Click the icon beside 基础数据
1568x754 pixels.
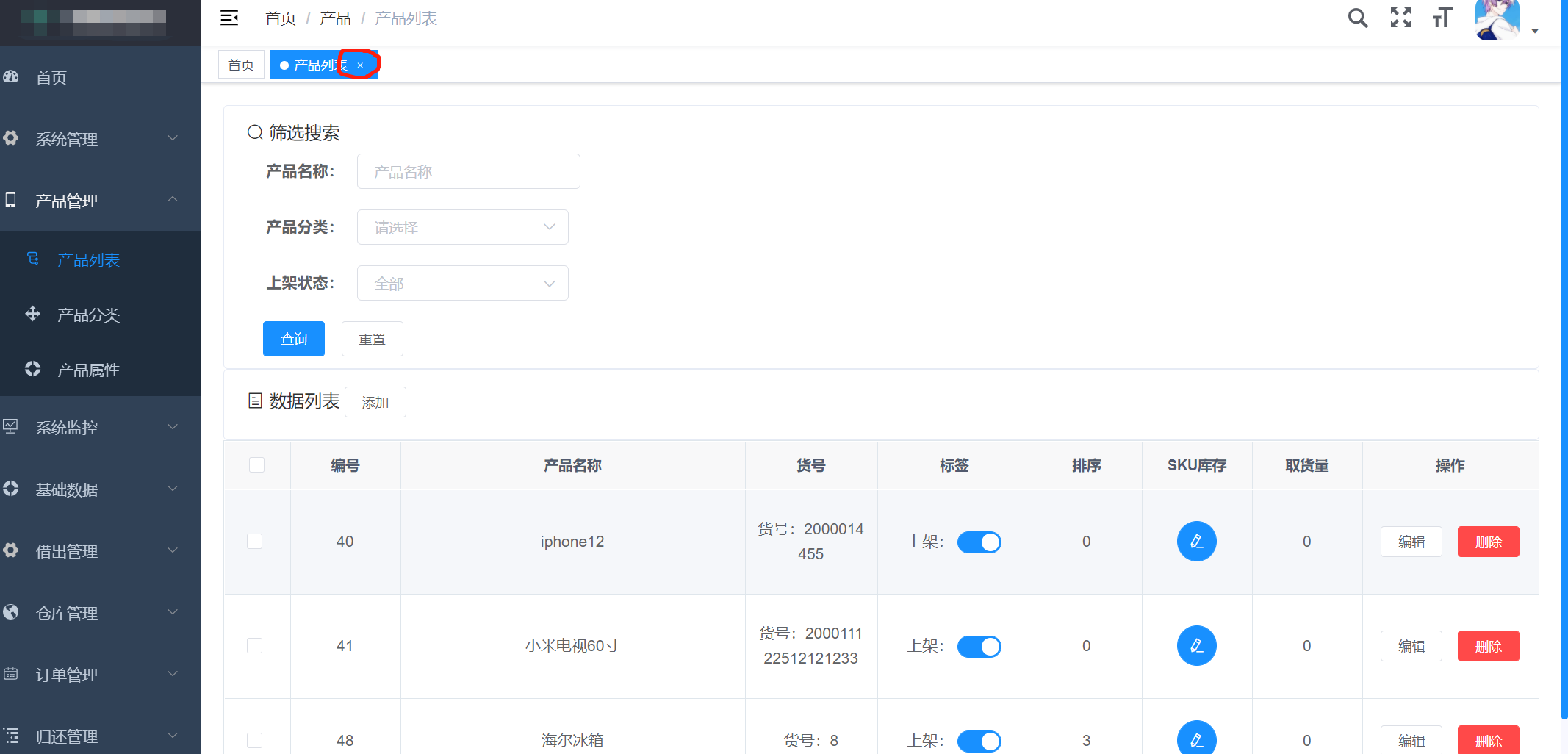click(11, 488)
